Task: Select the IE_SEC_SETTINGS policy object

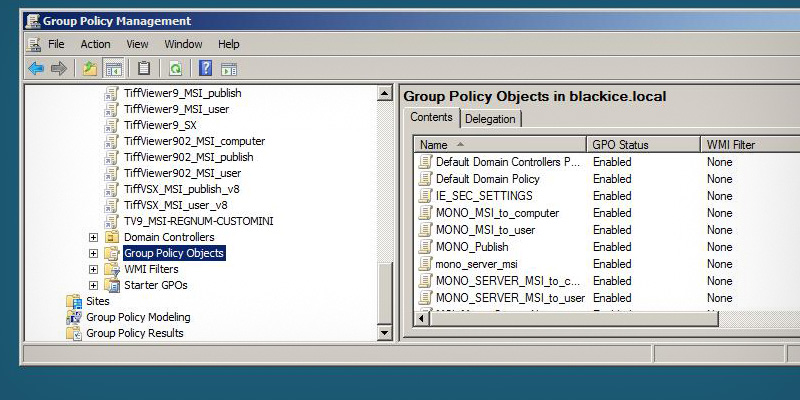Action: click(484, 196)
